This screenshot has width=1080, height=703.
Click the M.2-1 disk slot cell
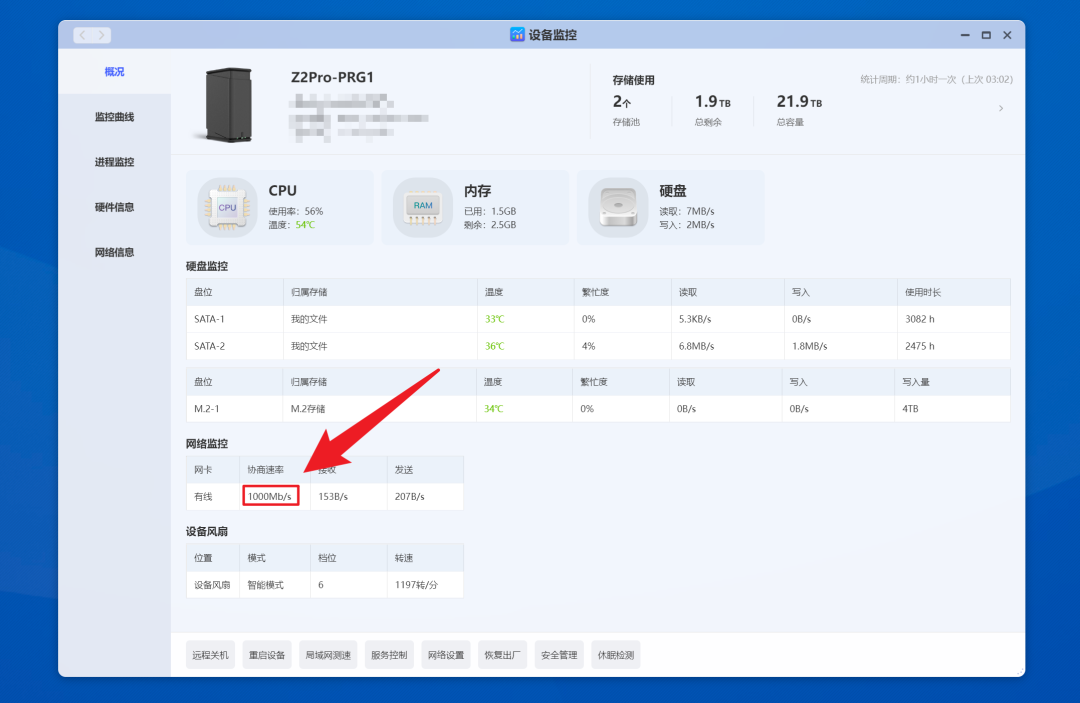[235, 408]
